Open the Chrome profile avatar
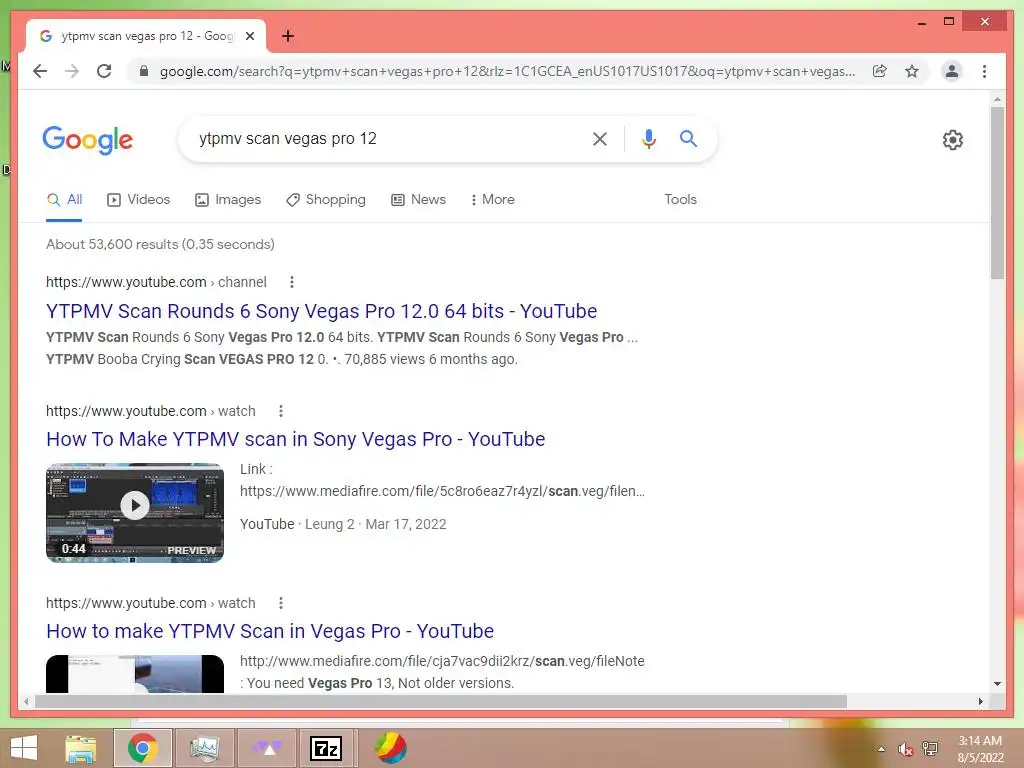The width and height of the screenshot is (1024, 768). pos(952,71)
